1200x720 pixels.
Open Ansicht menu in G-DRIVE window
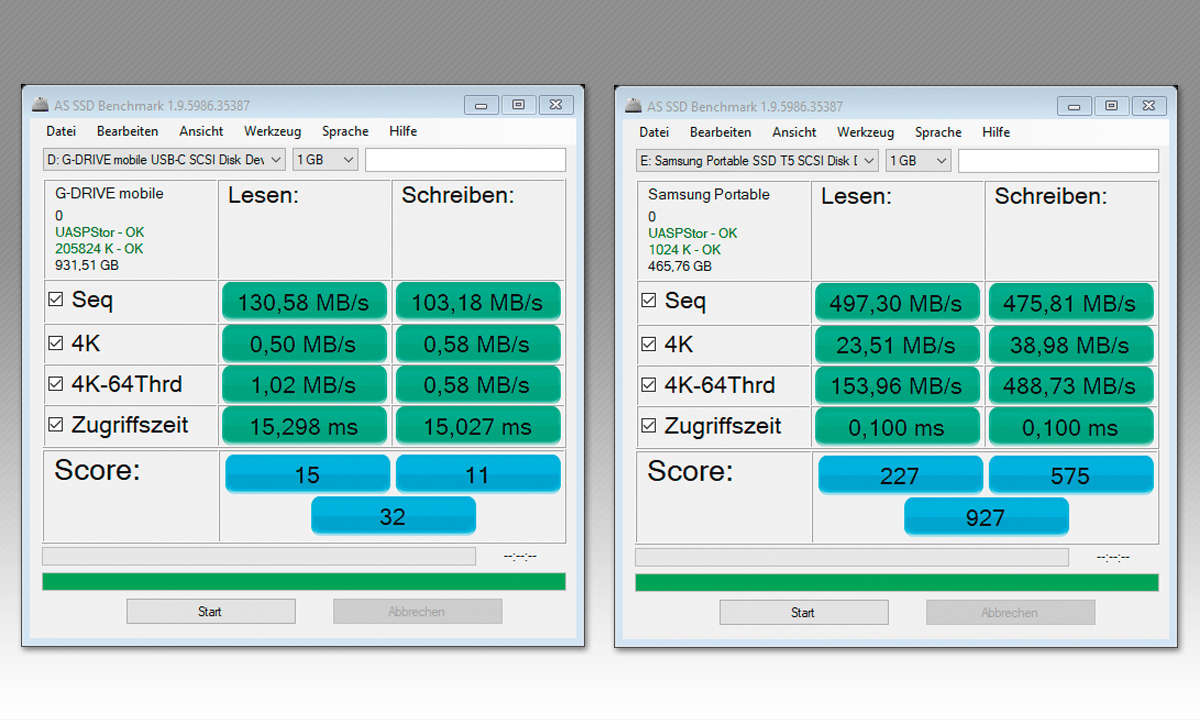click(x=201, y=131)
